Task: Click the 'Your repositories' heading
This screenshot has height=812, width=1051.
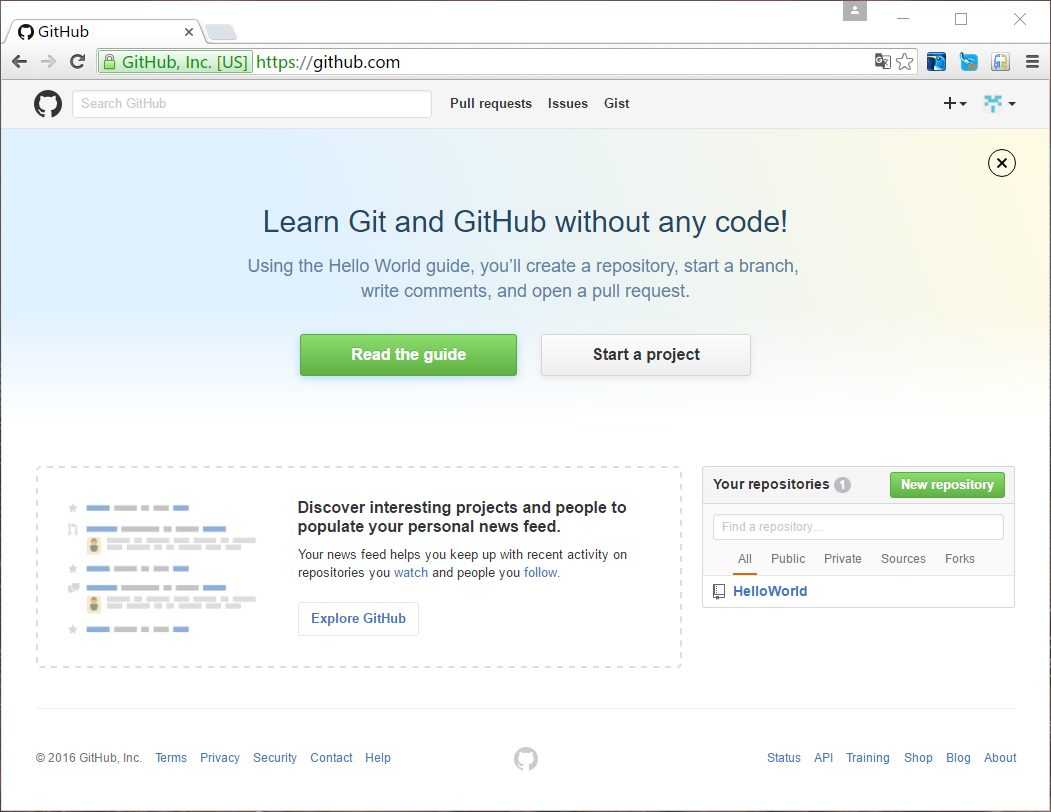Action: 771,484
